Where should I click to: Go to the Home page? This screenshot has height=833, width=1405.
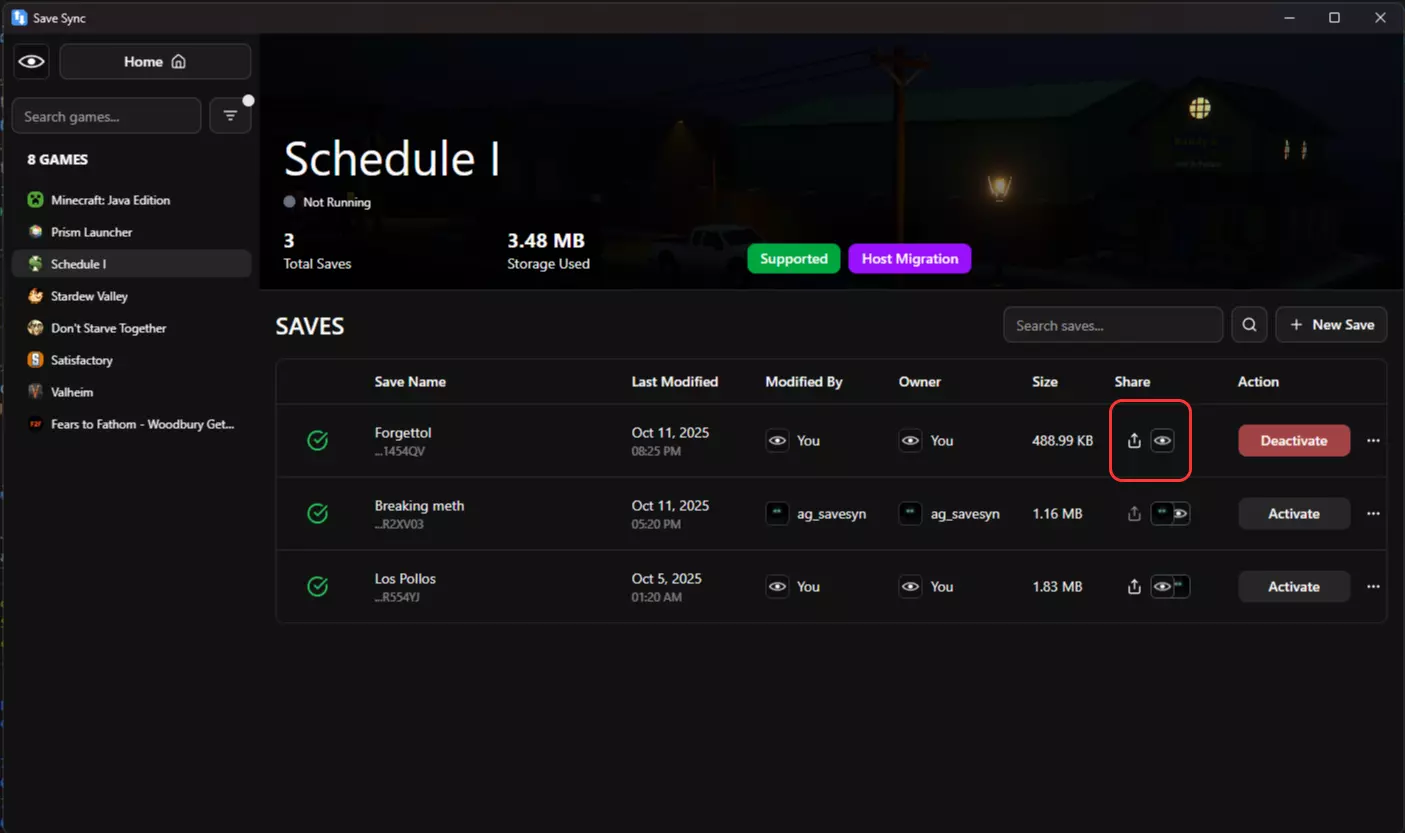click(155, 62)
